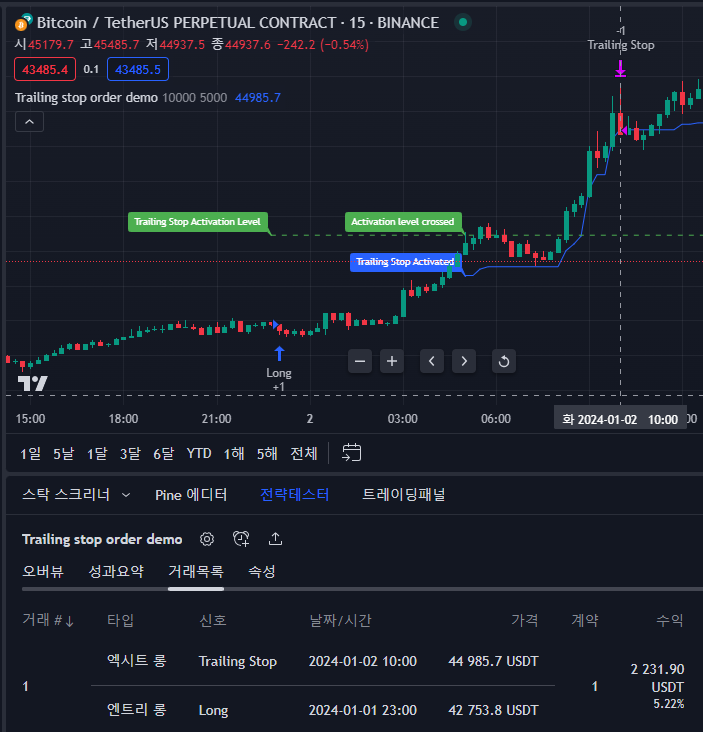The height and width of the screenshot is (732, 703).
Task: Zoom out chart with minus button
Action: pyautogui.click(x=360, y=361)
